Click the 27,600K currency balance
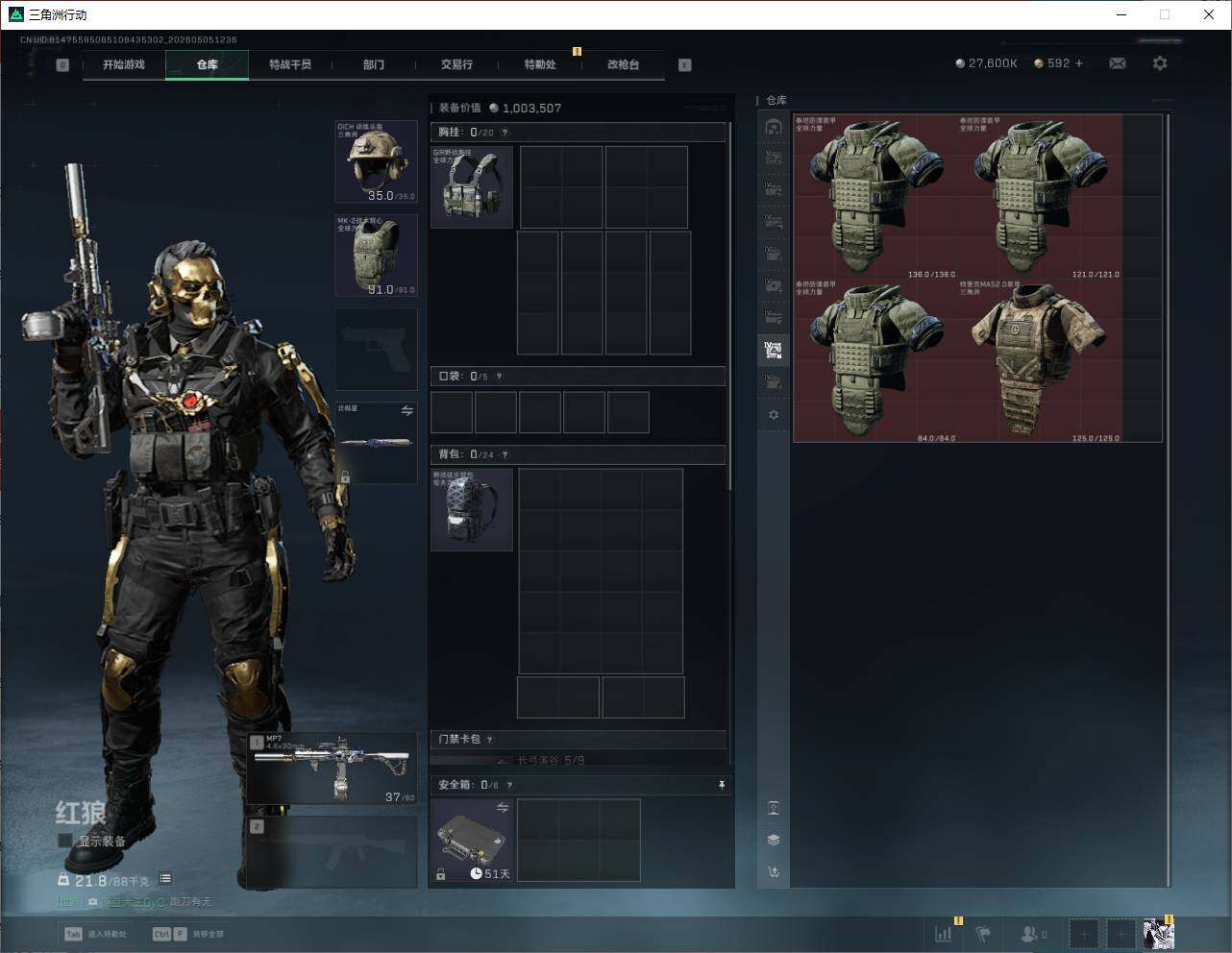 [986, 63]
